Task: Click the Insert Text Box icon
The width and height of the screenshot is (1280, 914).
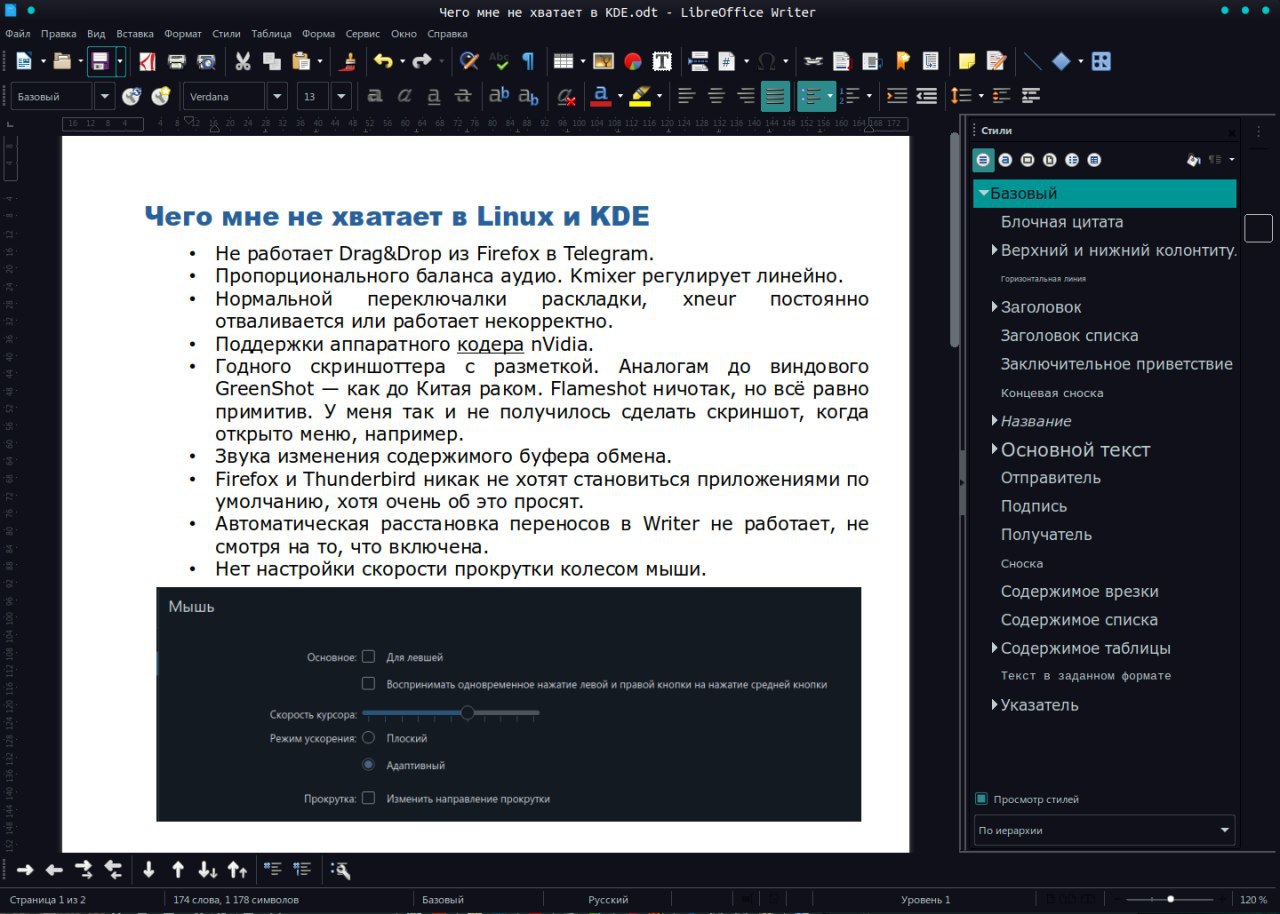Action: 661,62
